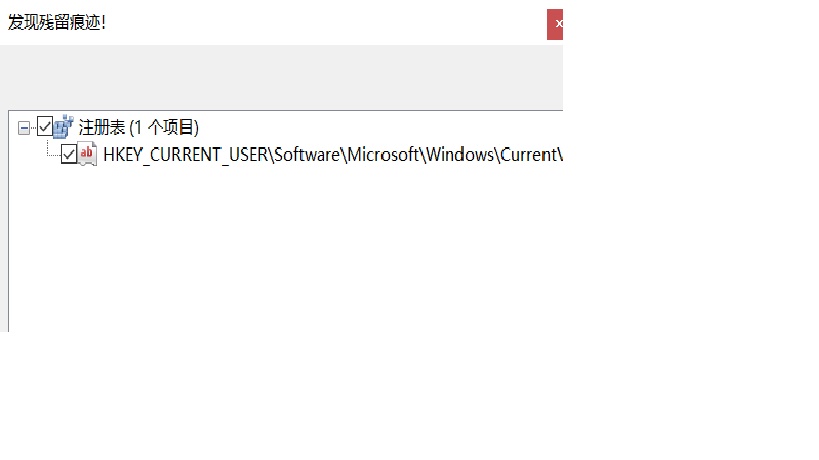Click the registry cubes icon beside 注册表
Screen dimensions: 819x460
(x=63, y=127)
